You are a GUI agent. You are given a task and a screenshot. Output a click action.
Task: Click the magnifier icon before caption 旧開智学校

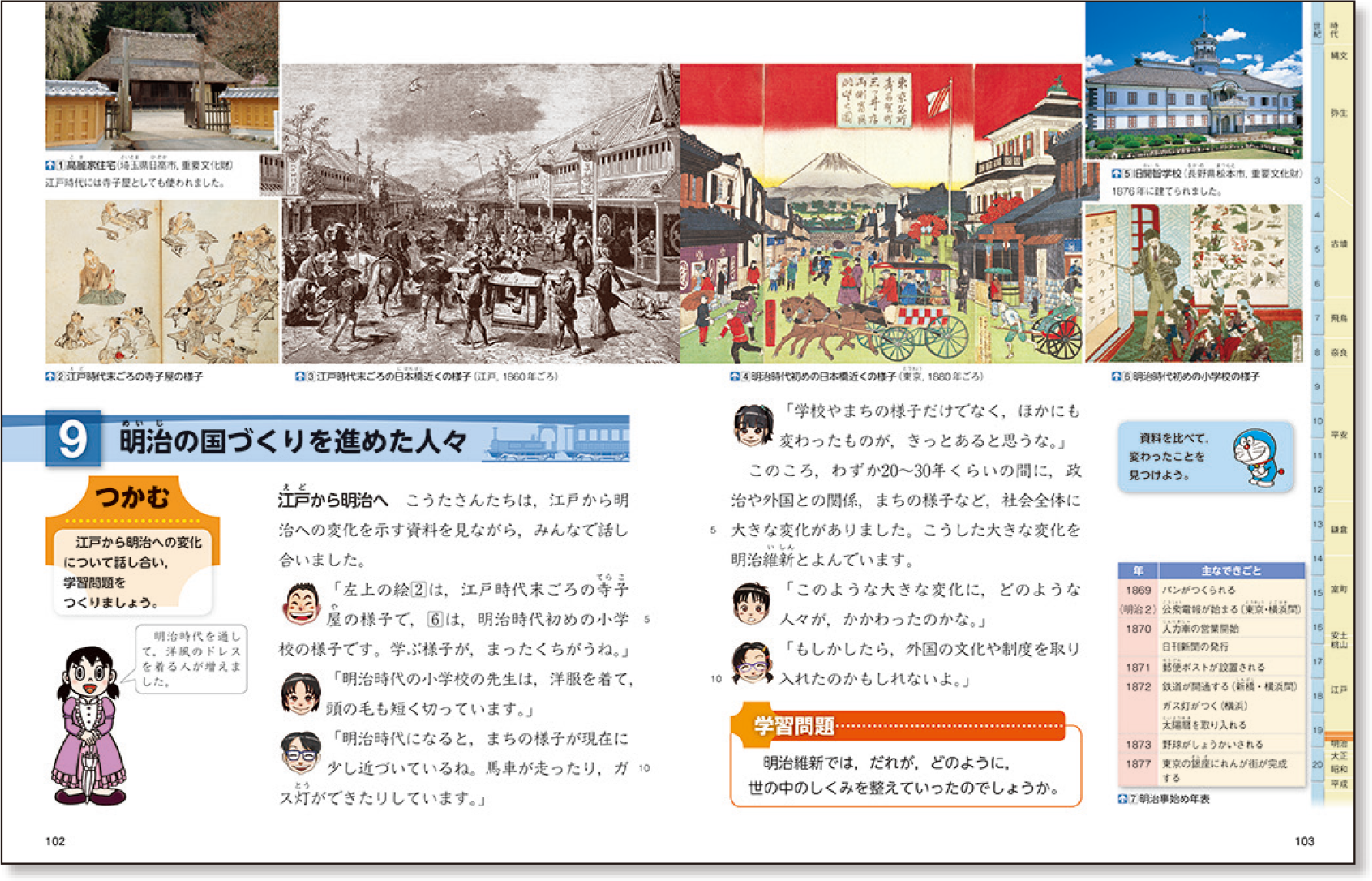click(x=1116, y=174)
